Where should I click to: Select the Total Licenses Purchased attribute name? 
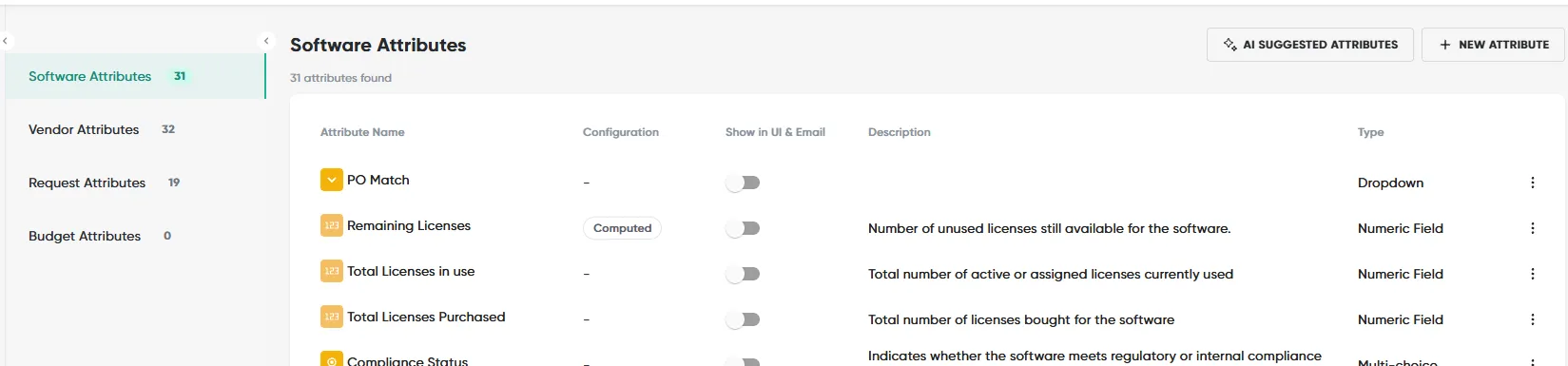426,317
